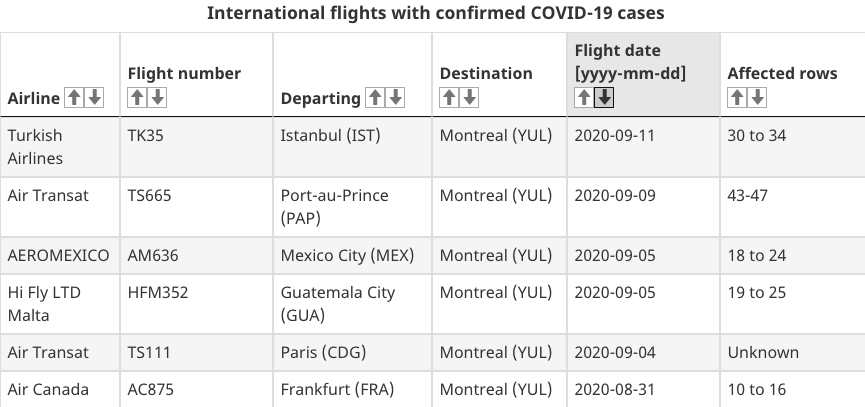Sort Flight number descending arrow

(157, 98)
